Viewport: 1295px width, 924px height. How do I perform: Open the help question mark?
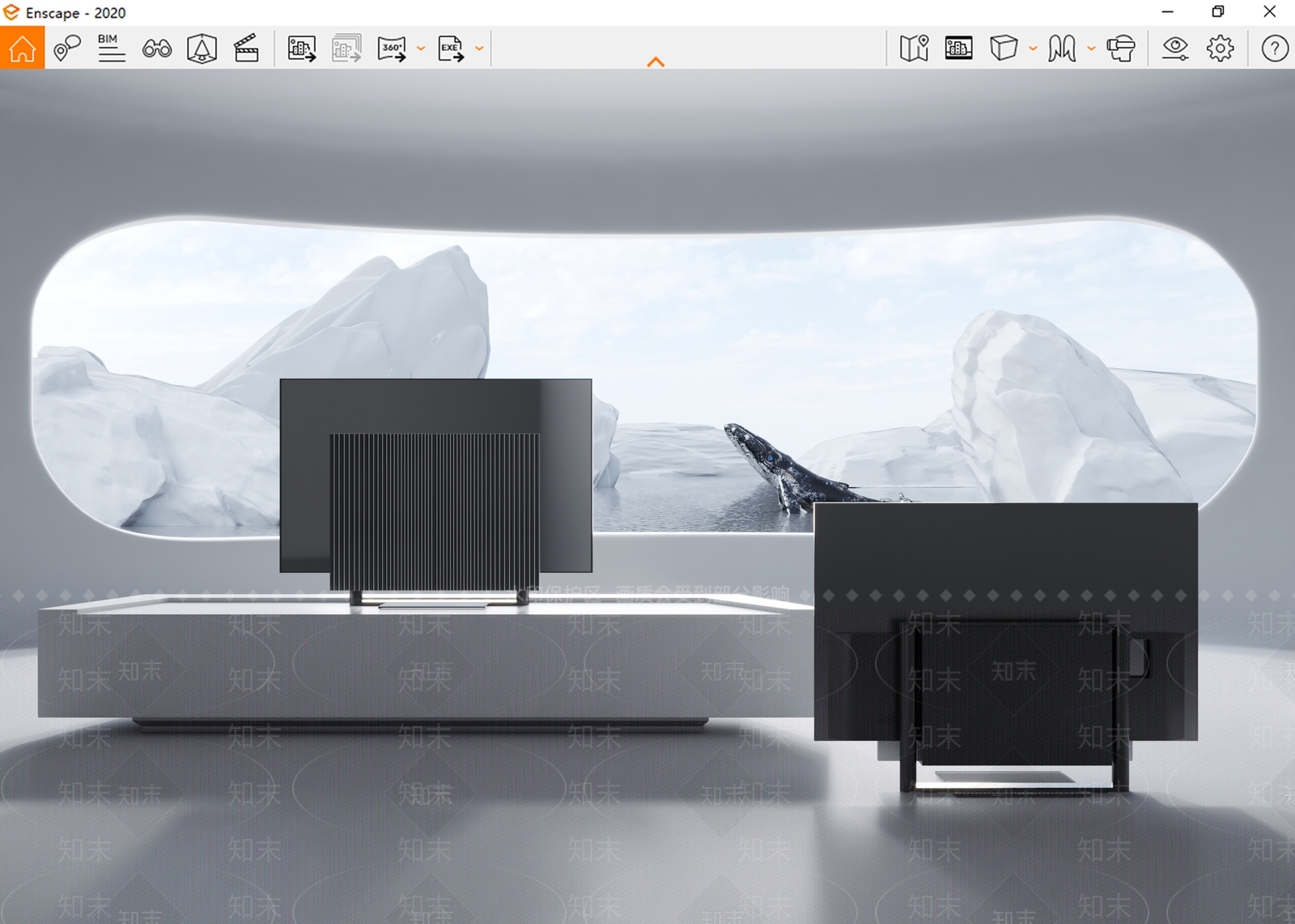1275,49
